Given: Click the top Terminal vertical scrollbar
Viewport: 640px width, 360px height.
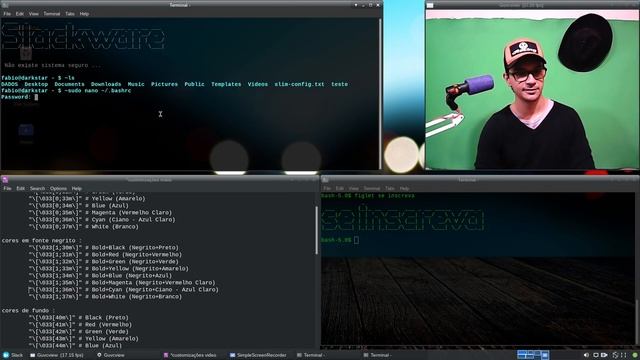Looking at the screenshot, I should (x=381, y=93).
